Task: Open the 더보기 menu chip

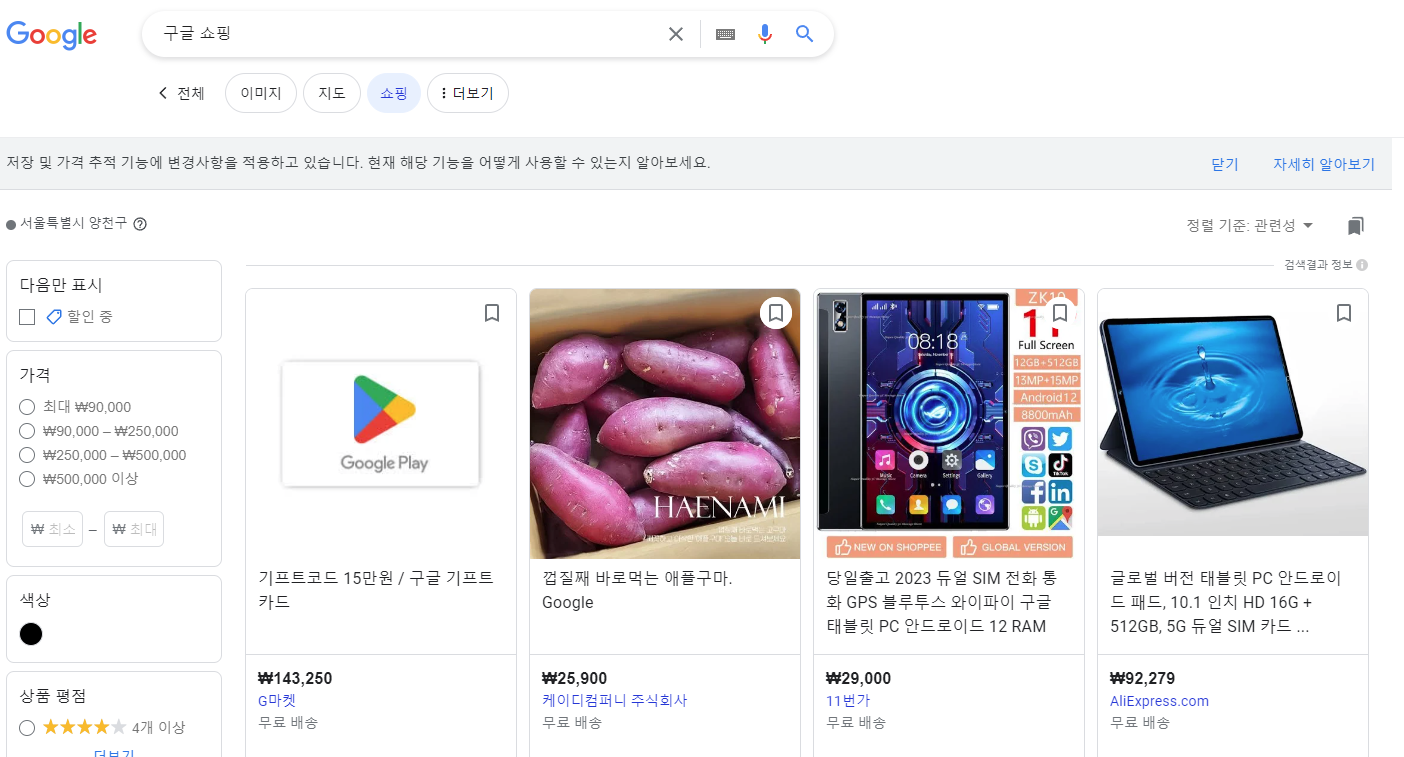Action: (468, 93)
